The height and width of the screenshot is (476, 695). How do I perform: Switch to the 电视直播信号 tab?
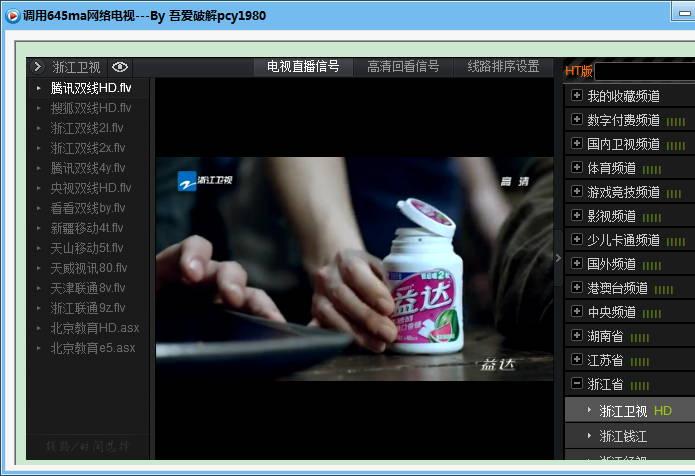point(303,67)
